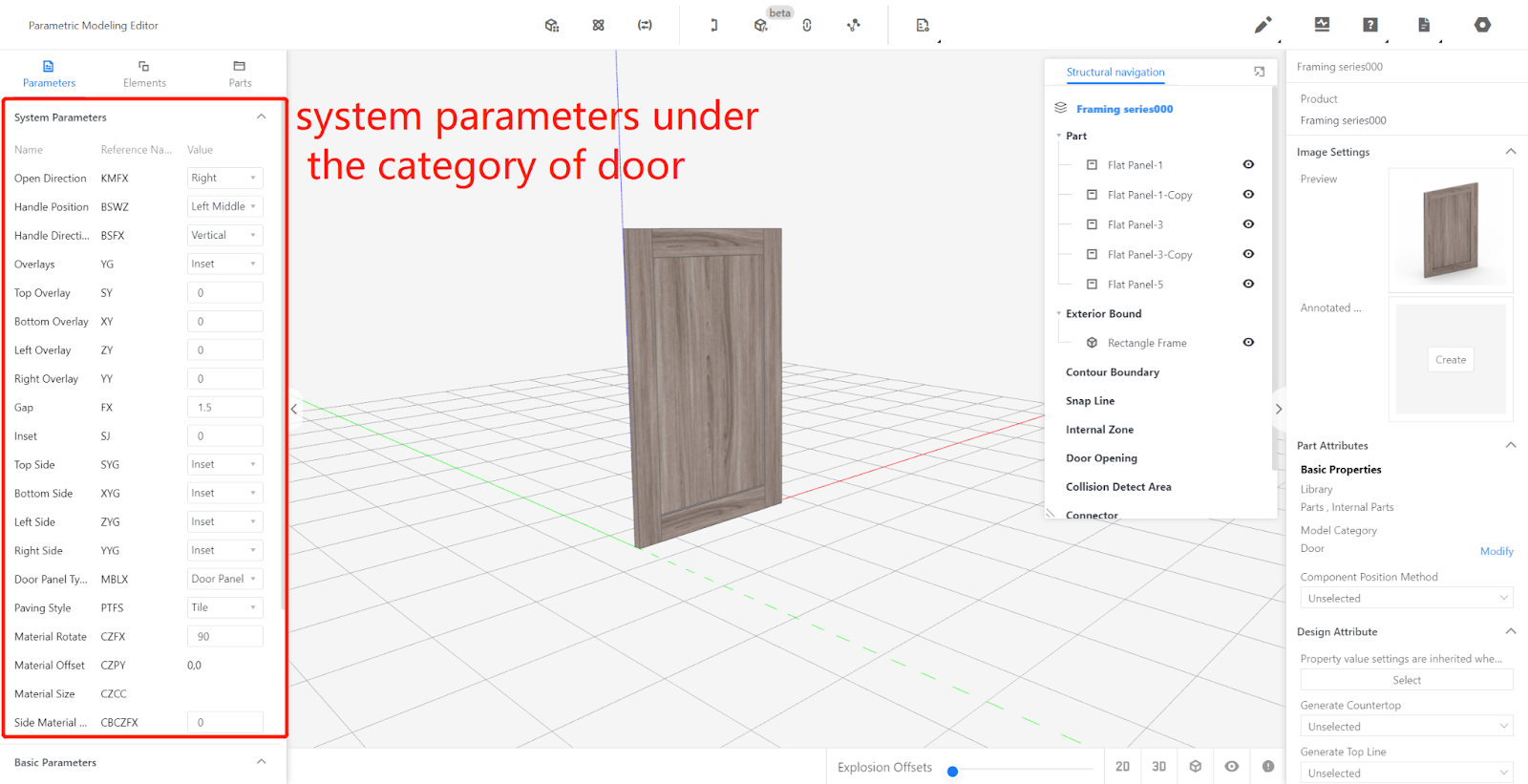Click the pencil edit icon in top toolbar

1263,25
